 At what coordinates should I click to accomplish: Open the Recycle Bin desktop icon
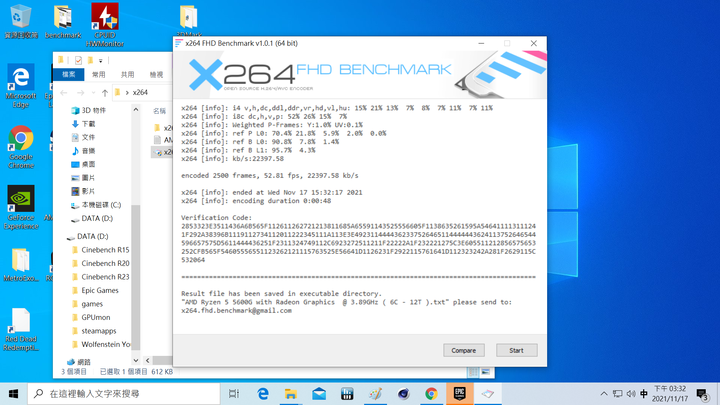(21, 21)
